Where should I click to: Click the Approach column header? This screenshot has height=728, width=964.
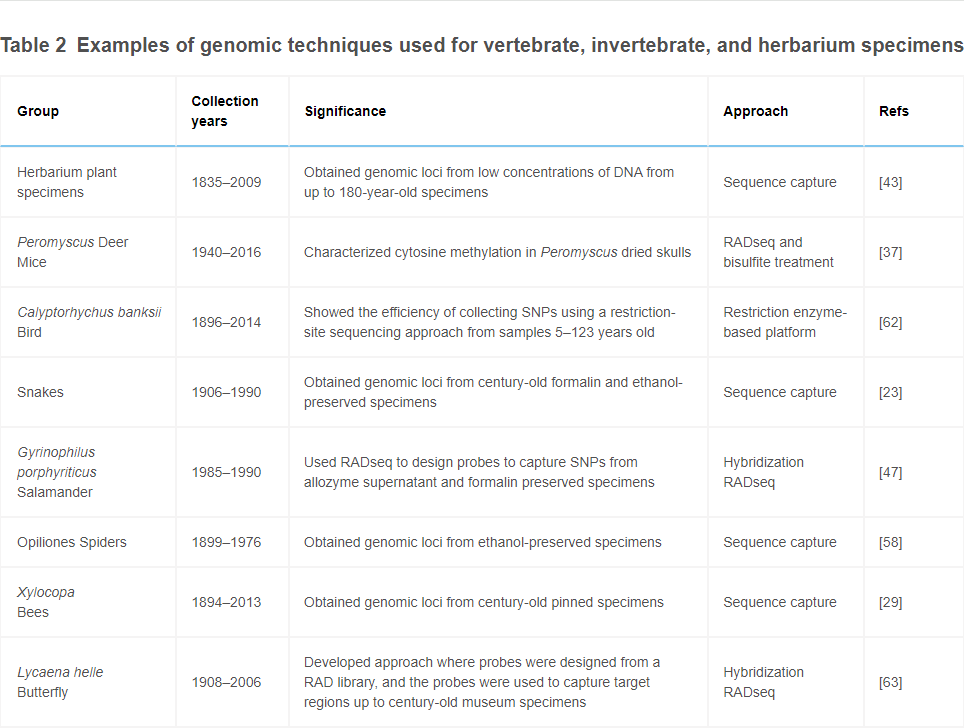[x=755, y=111]
